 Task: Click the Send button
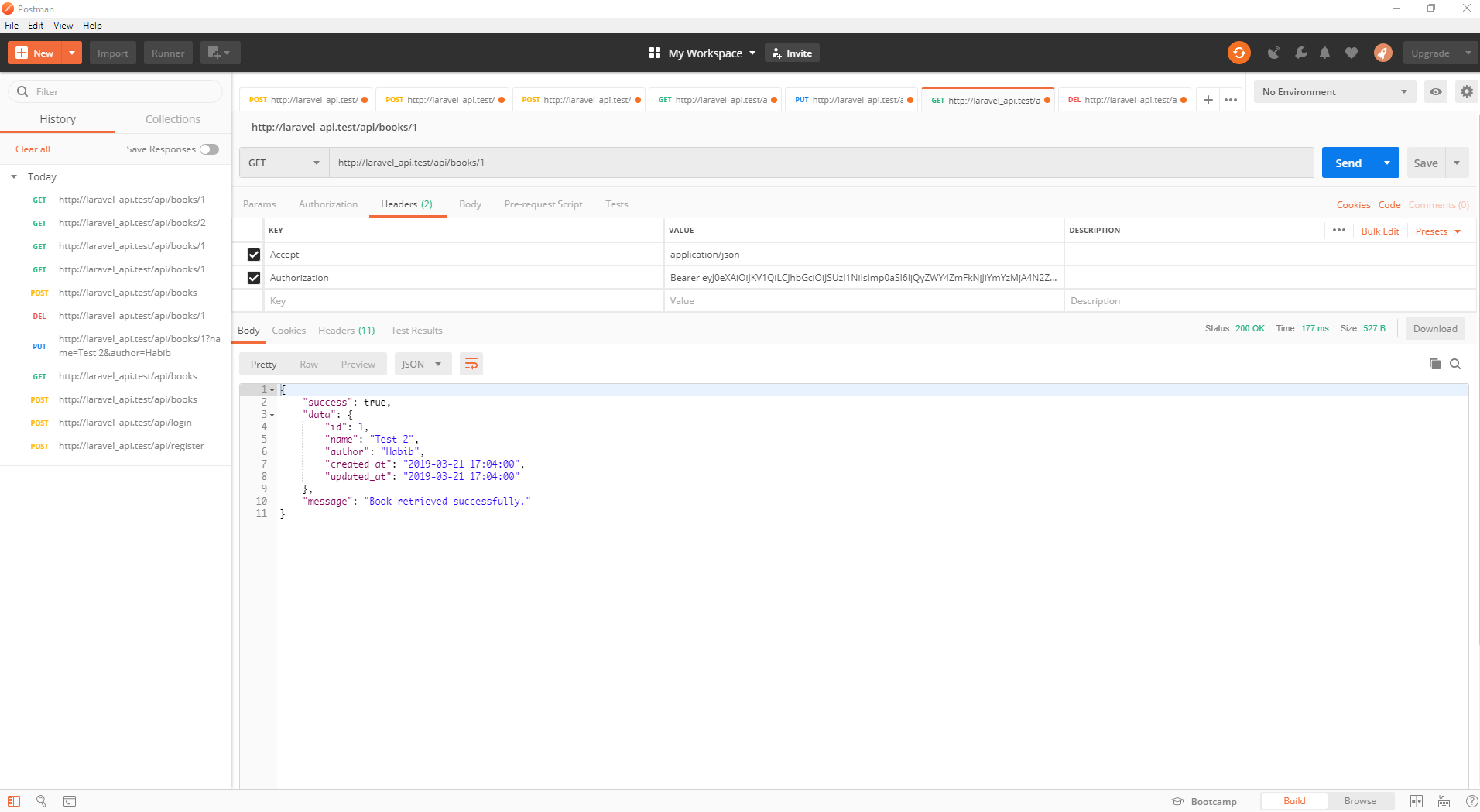[1348, 163]
